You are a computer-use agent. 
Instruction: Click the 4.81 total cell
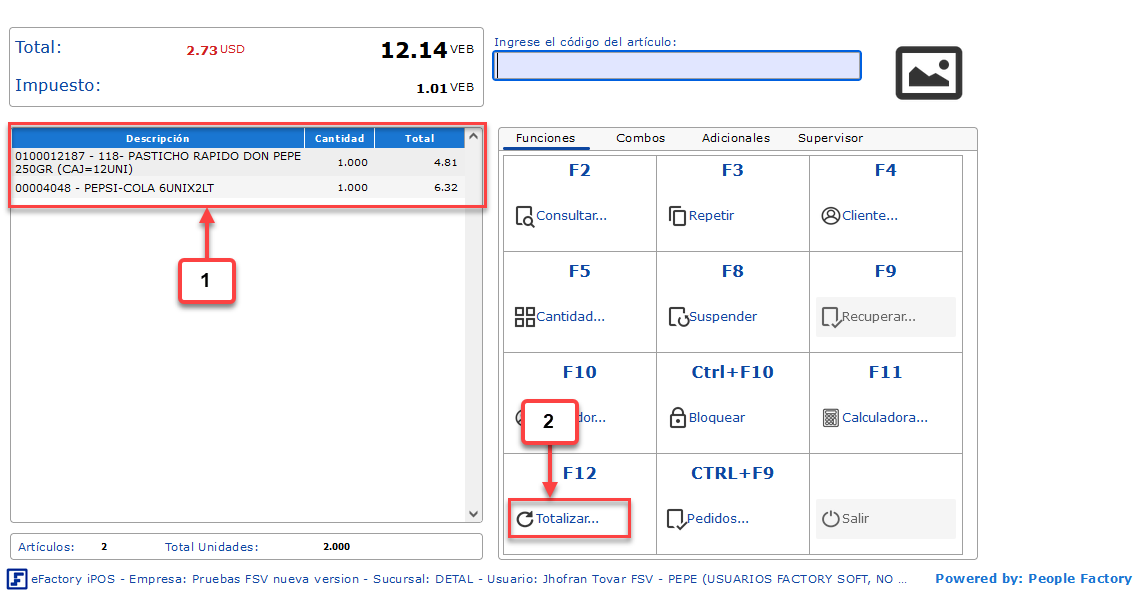446,162
